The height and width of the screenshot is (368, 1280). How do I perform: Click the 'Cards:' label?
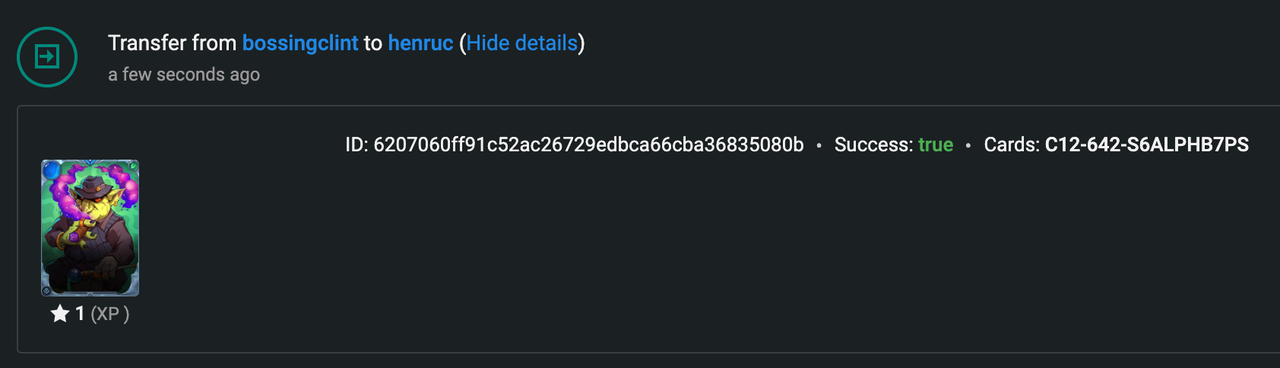(x=1012, y=145)
